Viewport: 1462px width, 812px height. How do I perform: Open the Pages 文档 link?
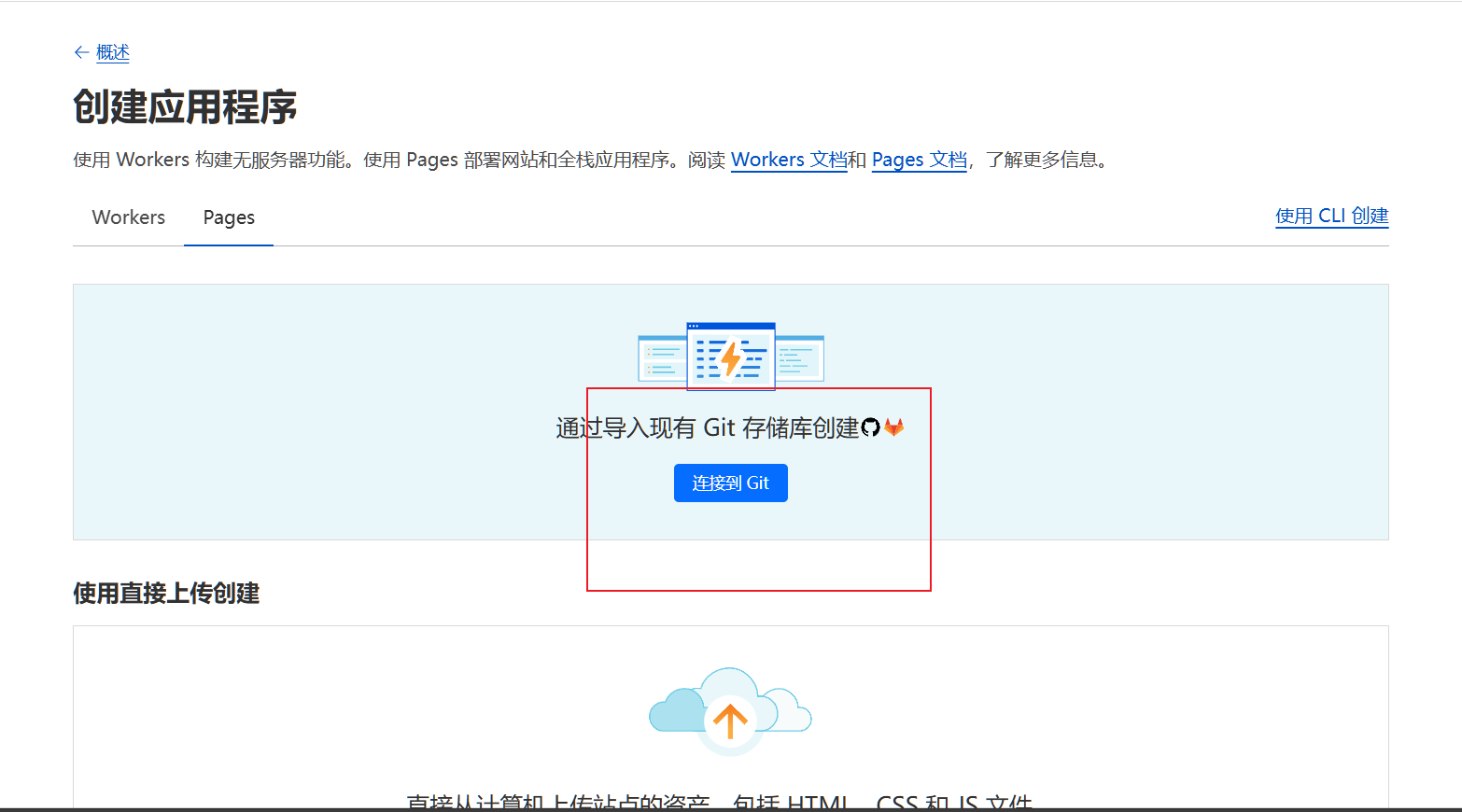pyautogui.click(x=919, y=160)
